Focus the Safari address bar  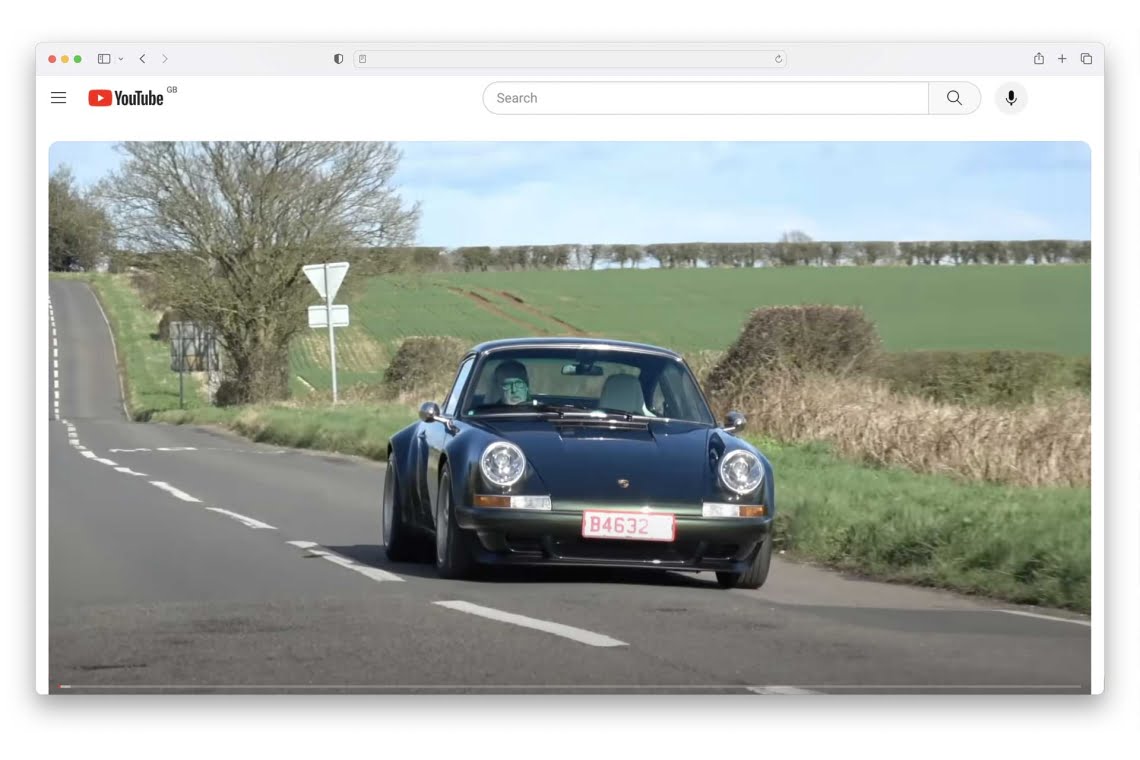(x=570, y=59)
